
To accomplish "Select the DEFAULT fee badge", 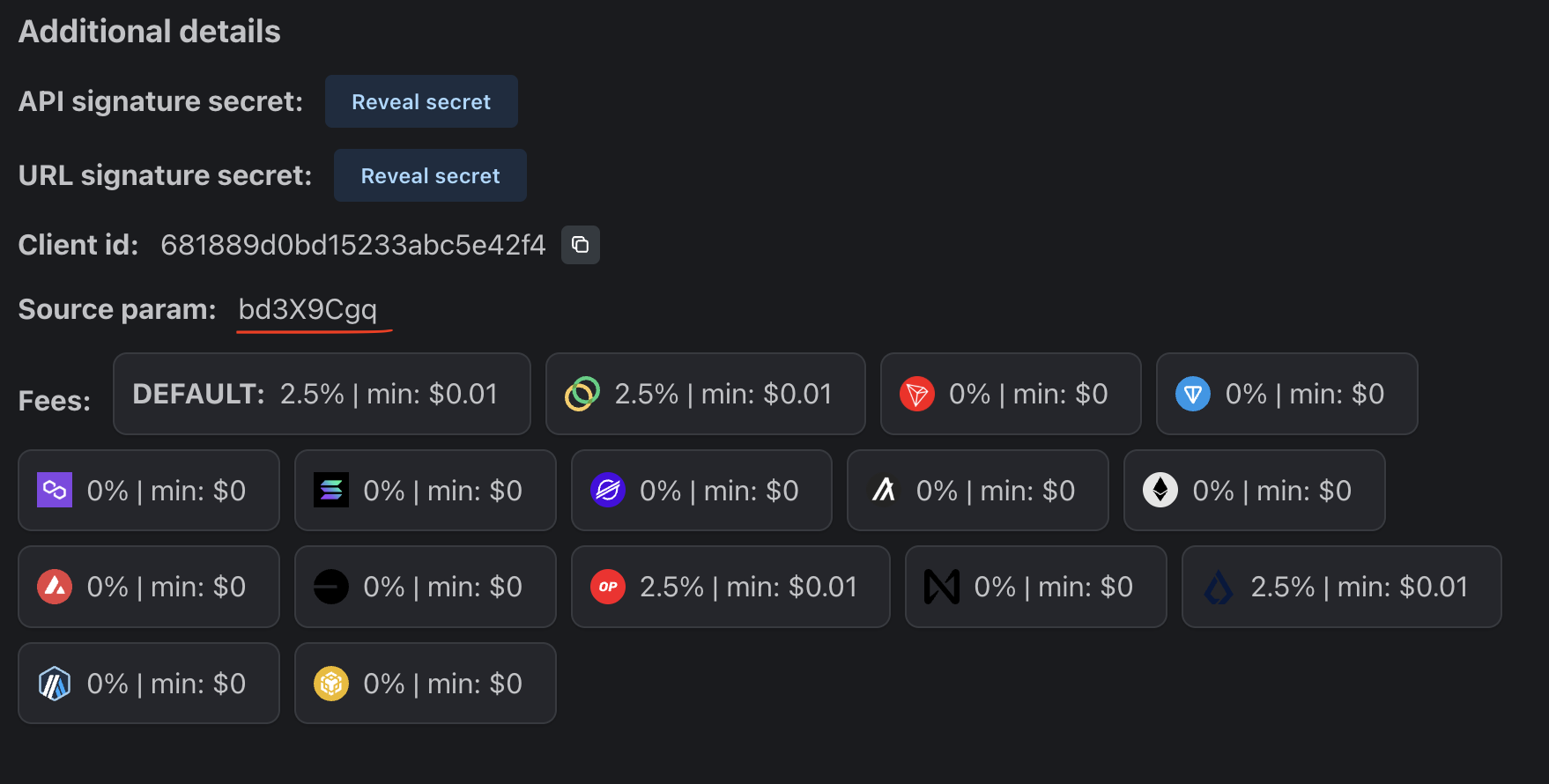I will tap(322, 394).
